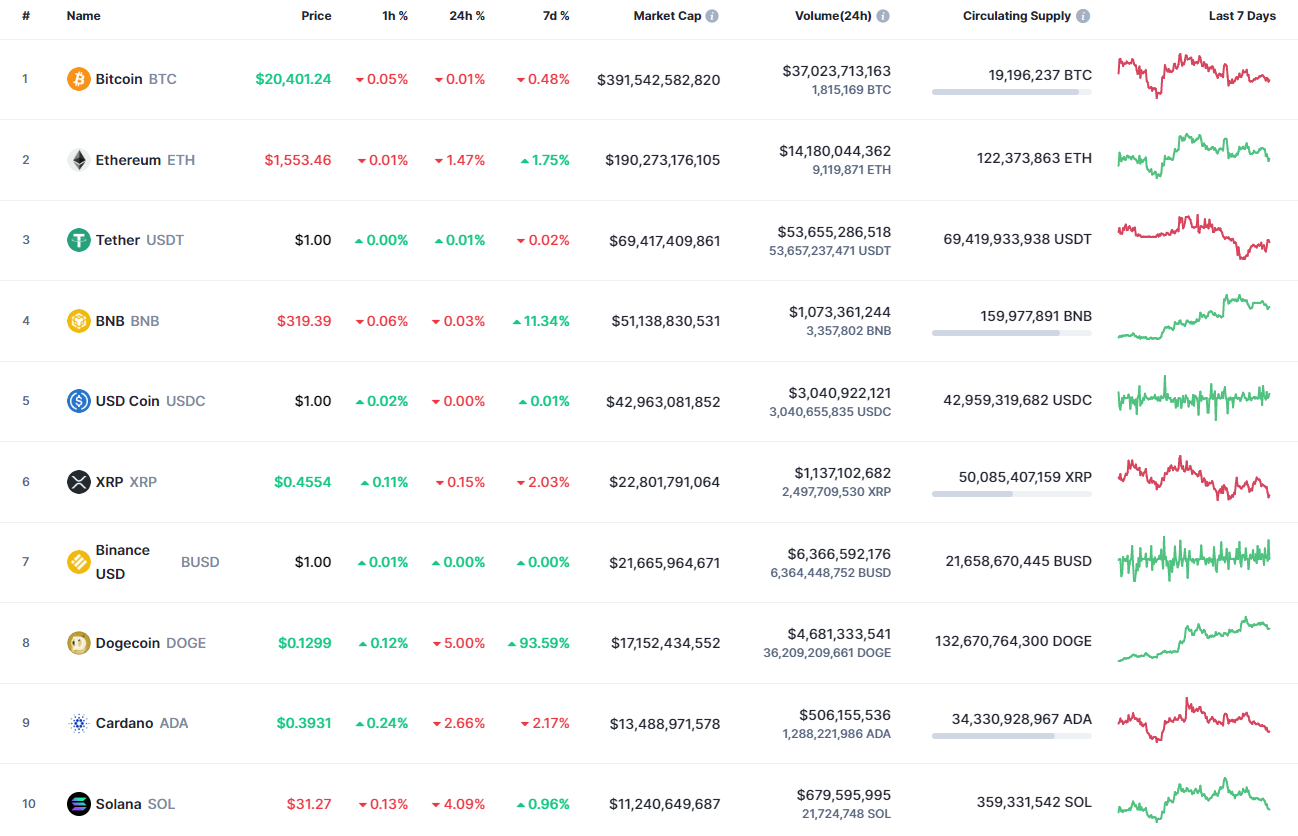Click Bitcoin's circulating supply progress bar

coord(1011,92)
